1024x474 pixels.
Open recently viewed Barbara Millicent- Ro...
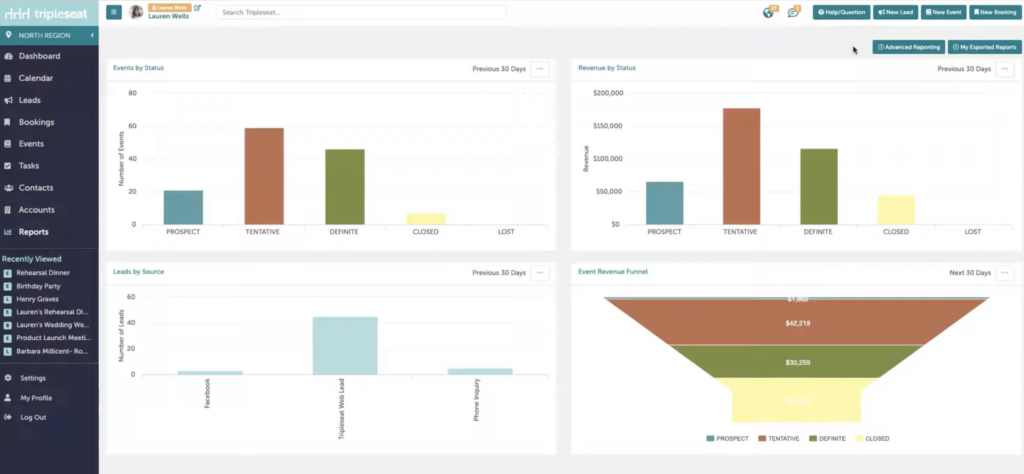pyautogui.click(x=52, y=351)
